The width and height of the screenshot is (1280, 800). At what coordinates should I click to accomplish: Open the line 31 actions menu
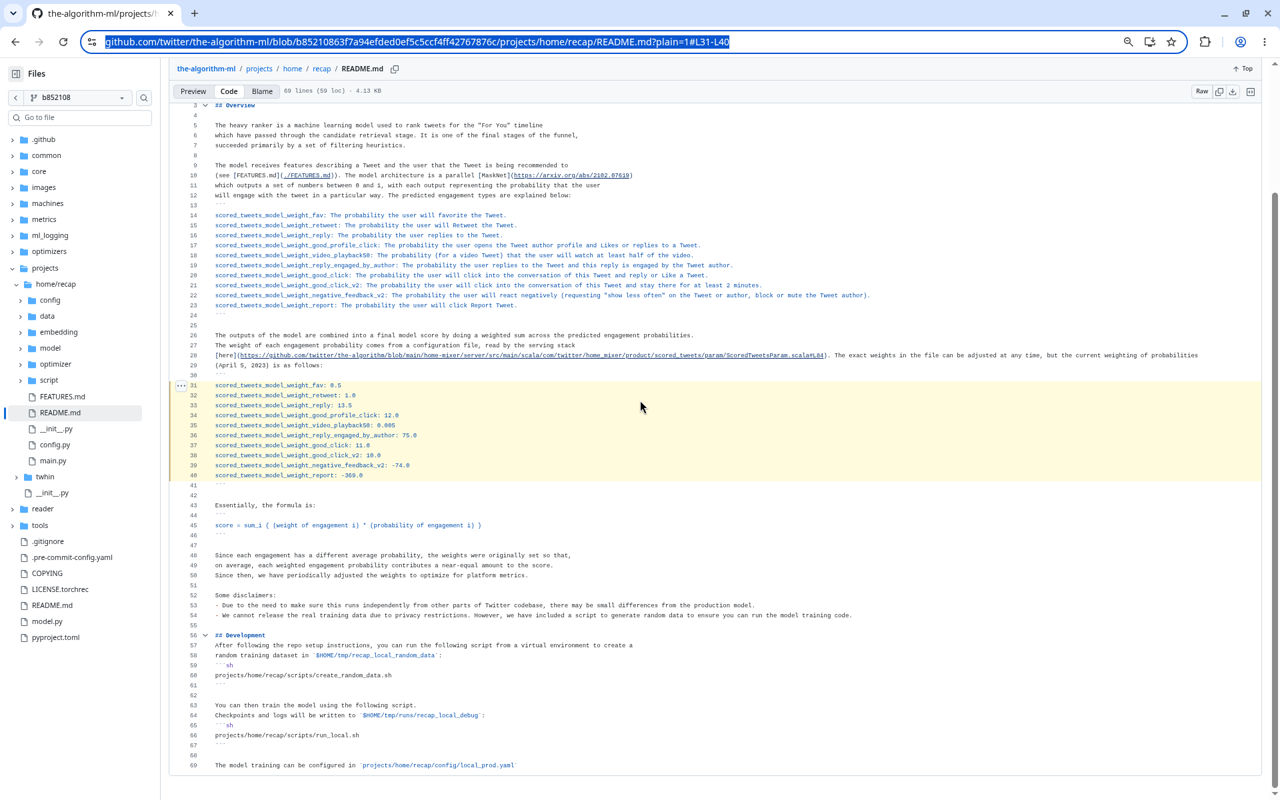click(x=181, y=386)
